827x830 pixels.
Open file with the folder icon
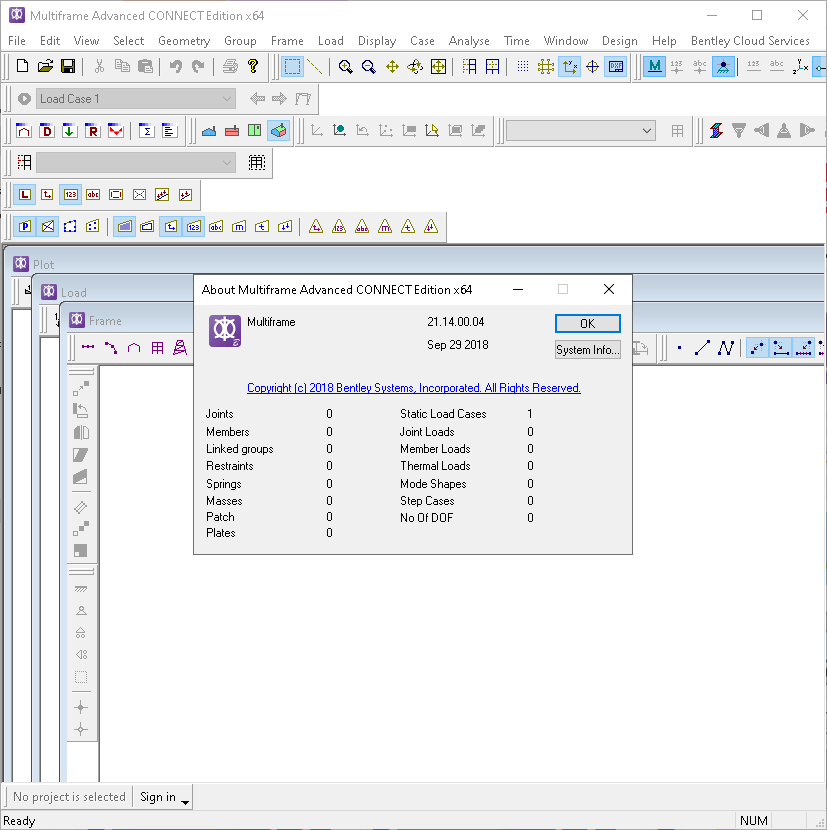click(x=45, y=67)
